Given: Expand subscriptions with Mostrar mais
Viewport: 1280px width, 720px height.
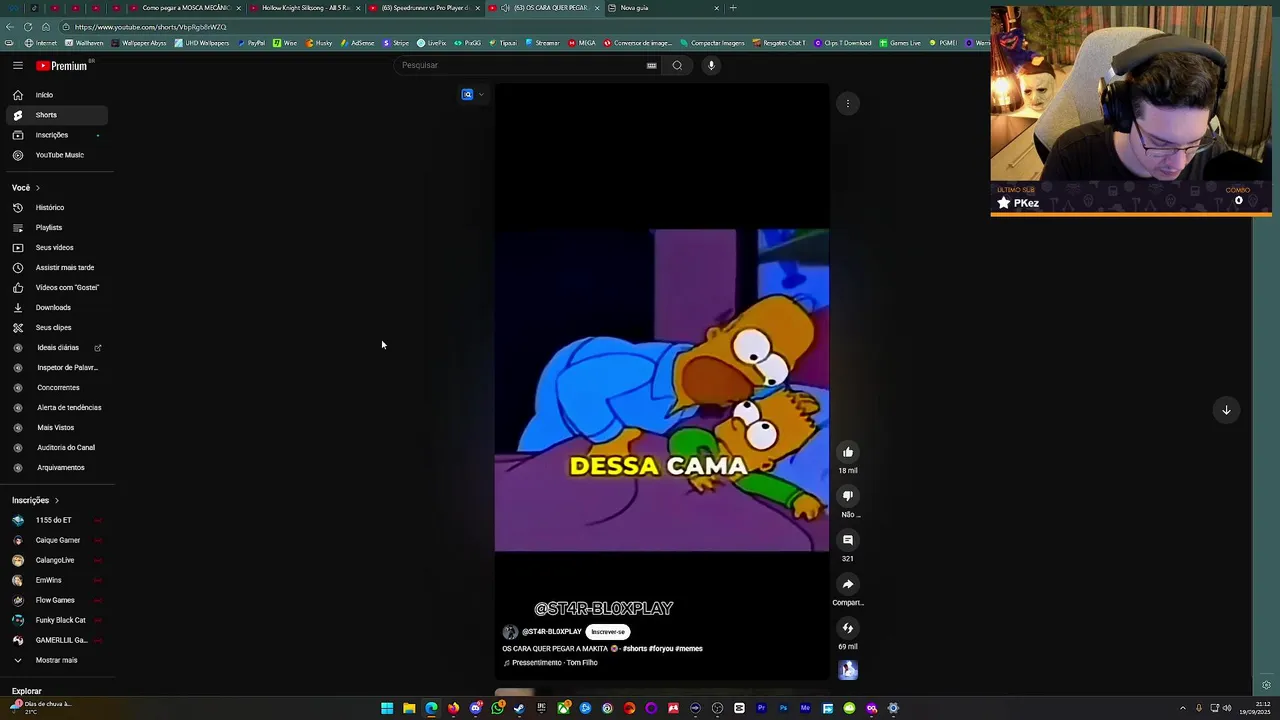Looking at the screenshot, I should coord(57,660).
